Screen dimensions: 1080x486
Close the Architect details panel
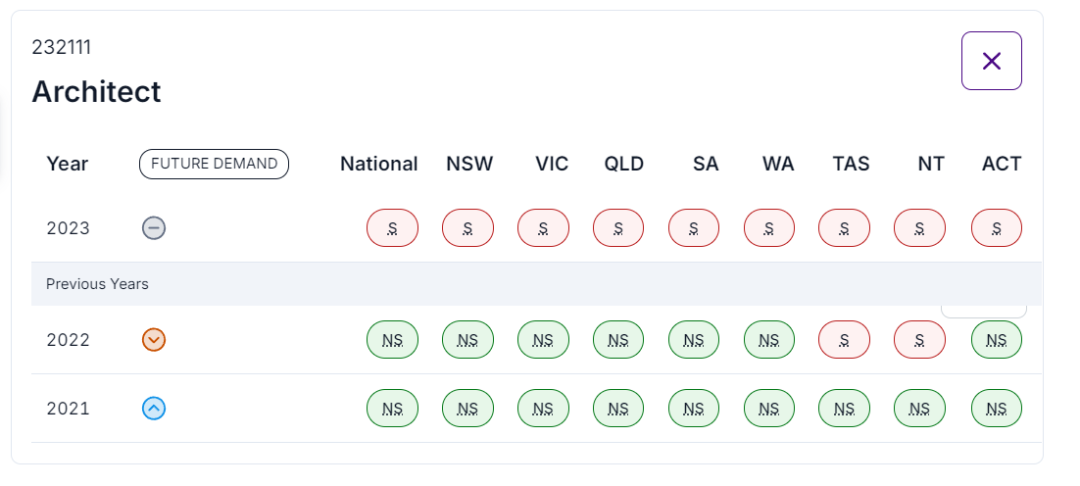pos(991,61)
